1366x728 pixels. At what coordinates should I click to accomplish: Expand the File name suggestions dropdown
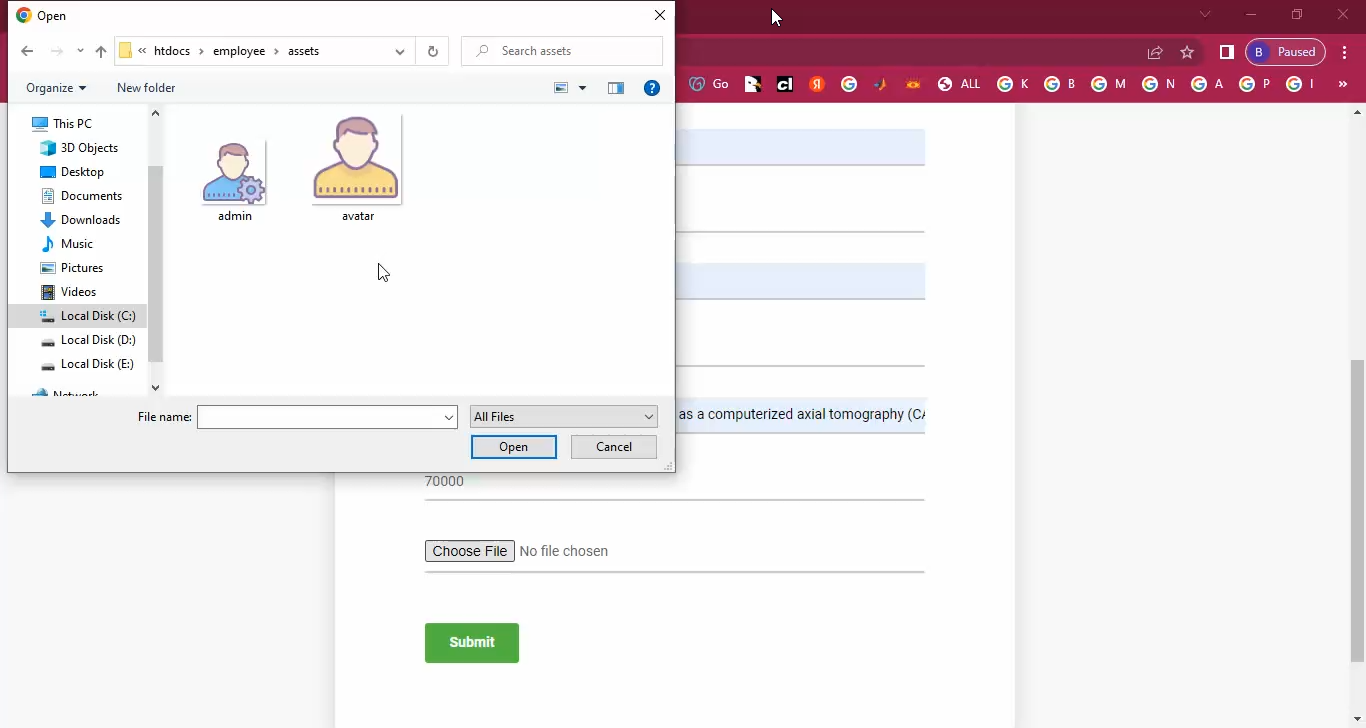pos(449,417)
